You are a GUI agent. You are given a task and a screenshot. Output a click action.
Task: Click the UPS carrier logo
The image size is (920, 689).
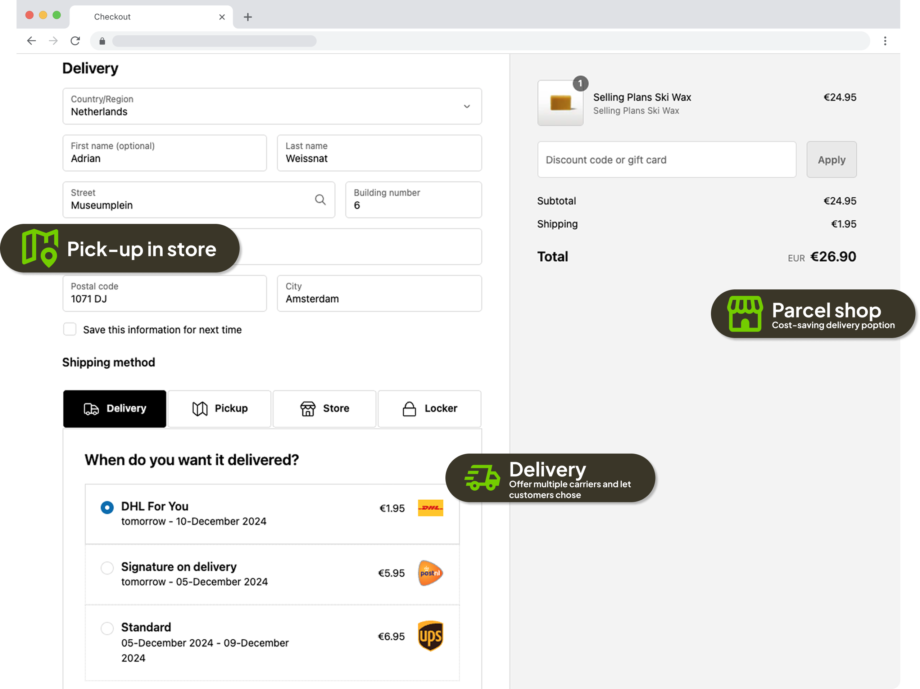pyautogui.click(x=430, y=636)
